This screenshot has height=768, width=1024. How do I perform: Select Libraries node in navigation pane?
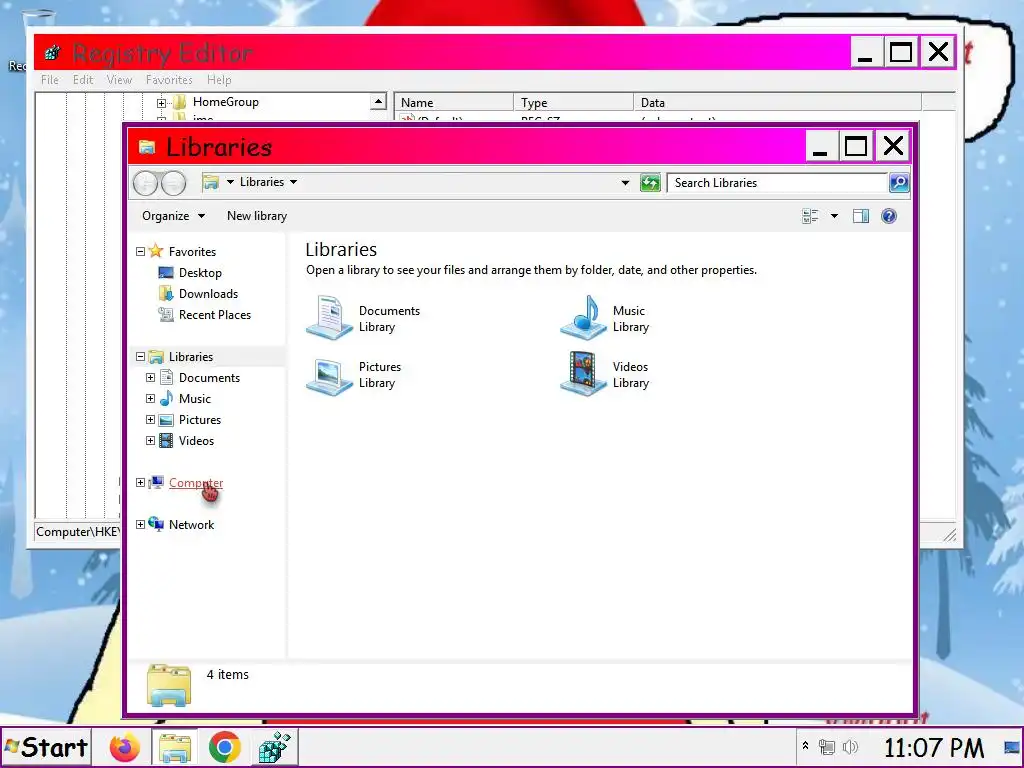click(191, 357)
